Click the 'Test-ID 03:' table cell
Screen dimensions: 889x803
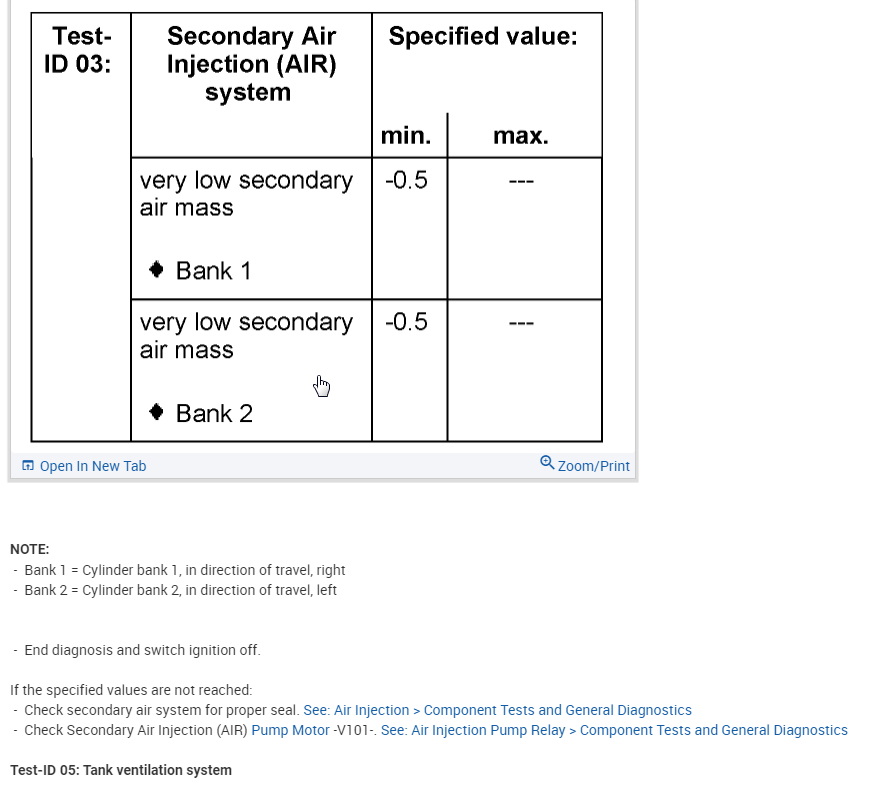tap(82, 50)
